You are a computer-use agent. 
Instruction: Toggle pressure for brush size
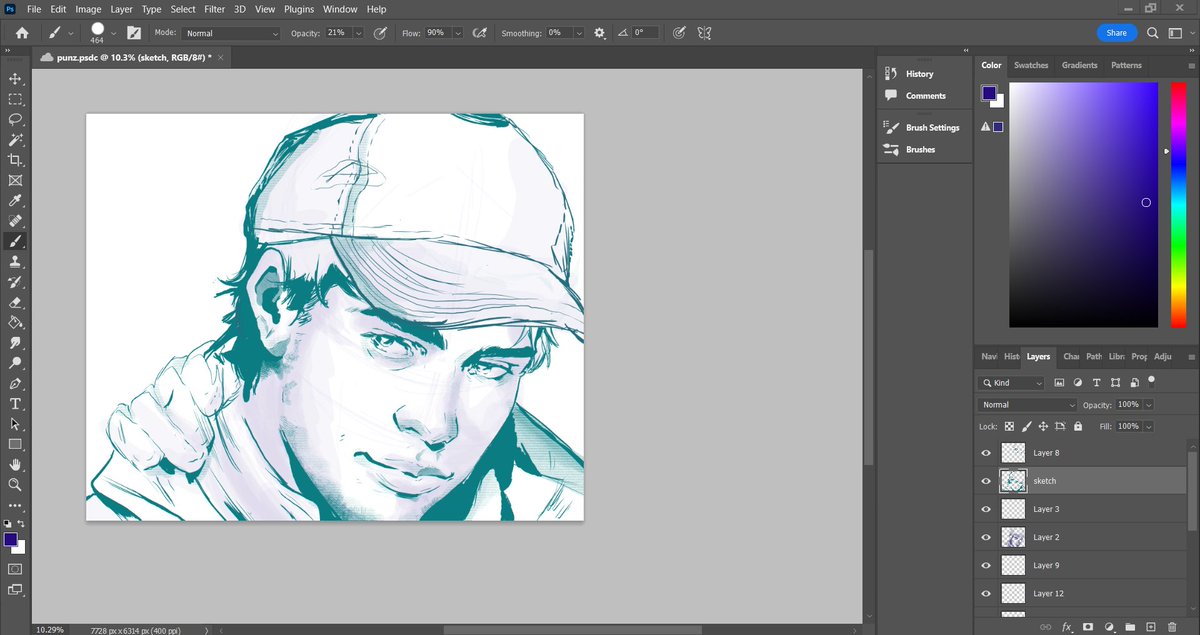click(679, 33)
